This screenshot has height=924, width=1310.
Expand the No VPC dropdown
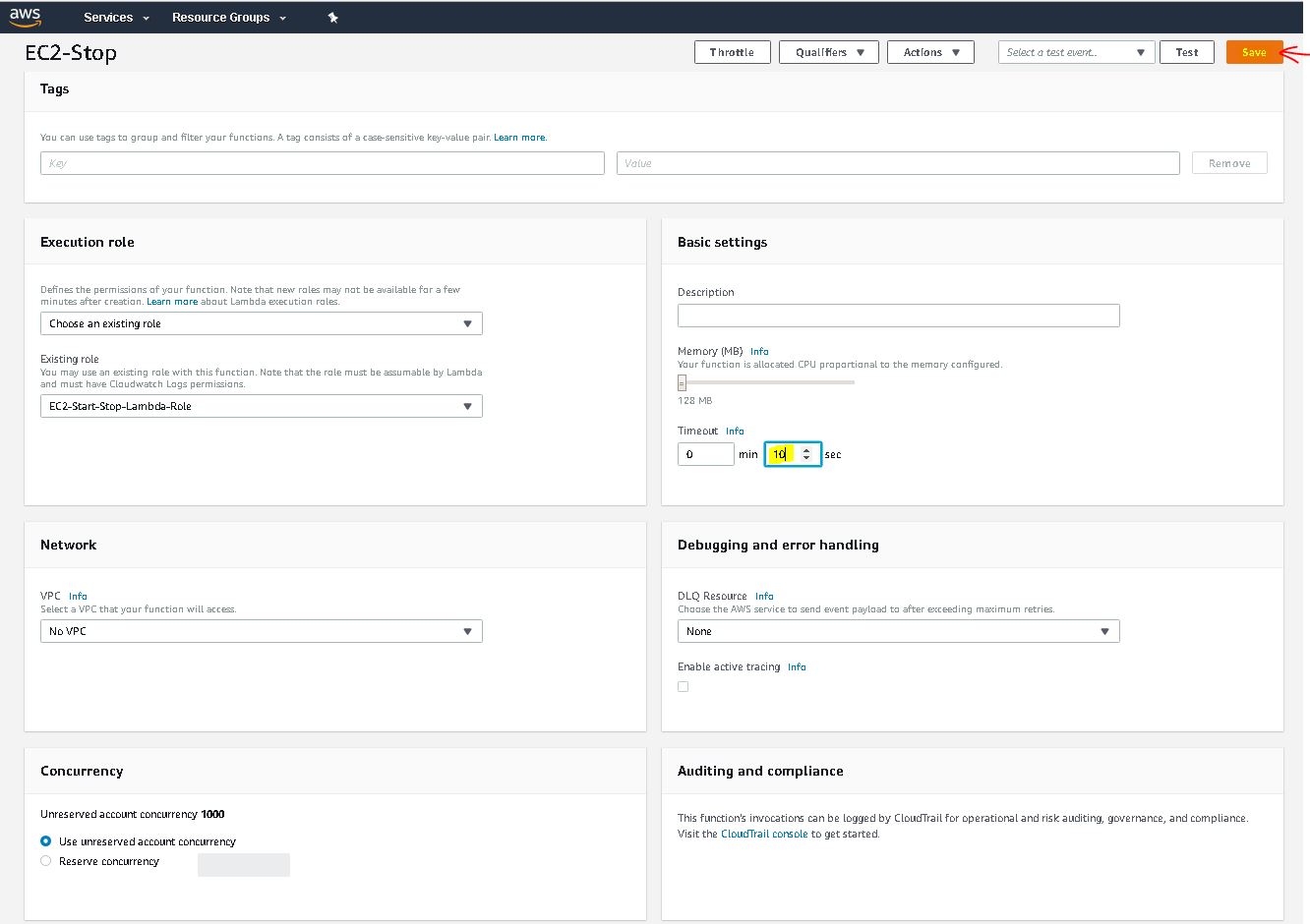(261, 631)
